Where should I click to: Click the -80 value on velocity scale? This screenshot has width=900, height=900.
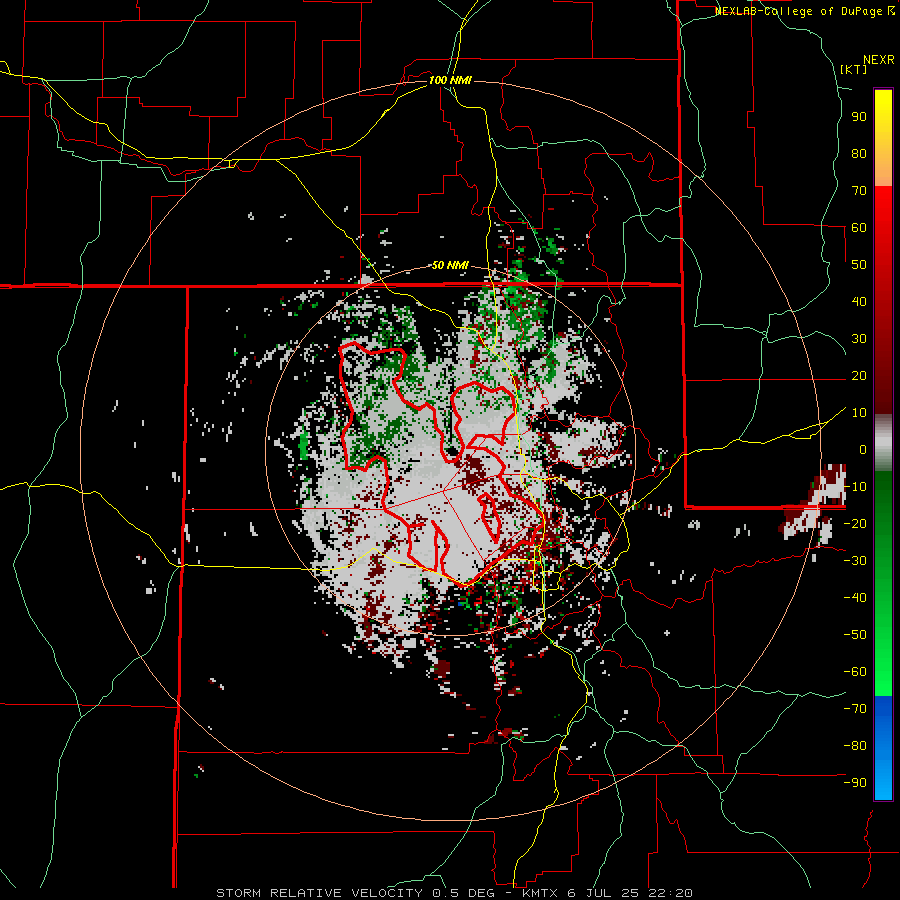[x=855, y=746]
